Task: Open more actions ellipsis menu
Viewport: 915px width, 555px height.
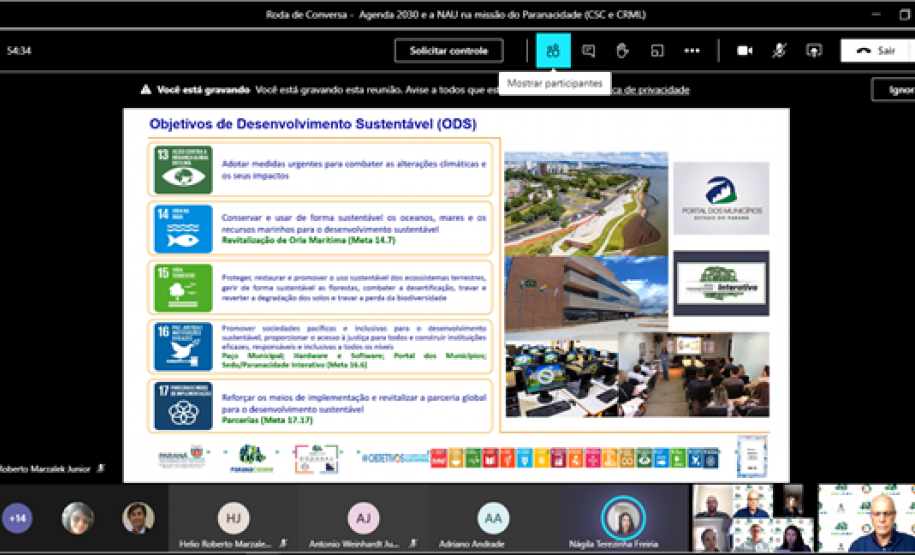Action: point(692,51)
